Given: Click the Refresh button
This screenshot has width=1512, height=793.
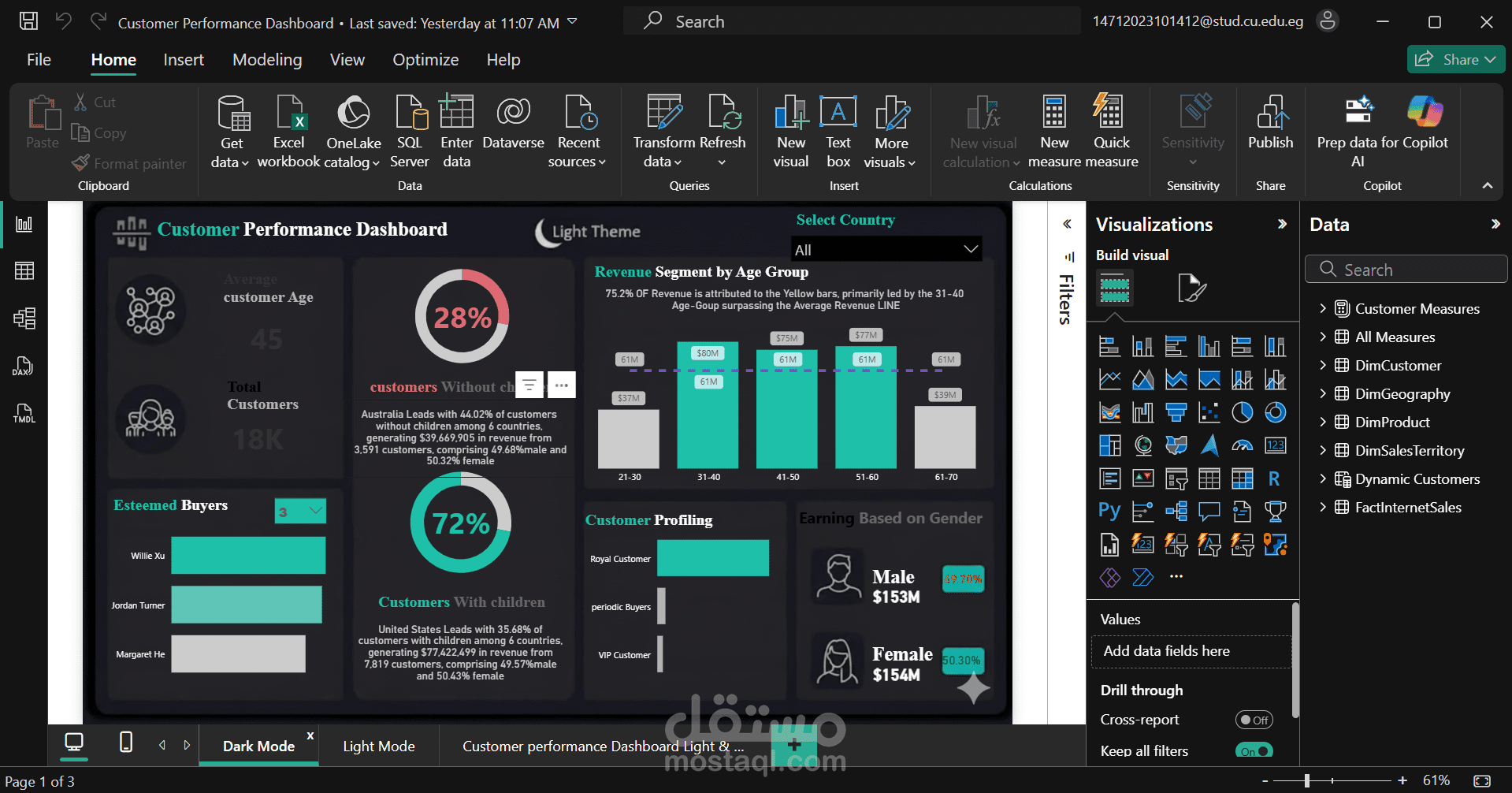Looking at the screenshot, I should click(723, 131).
